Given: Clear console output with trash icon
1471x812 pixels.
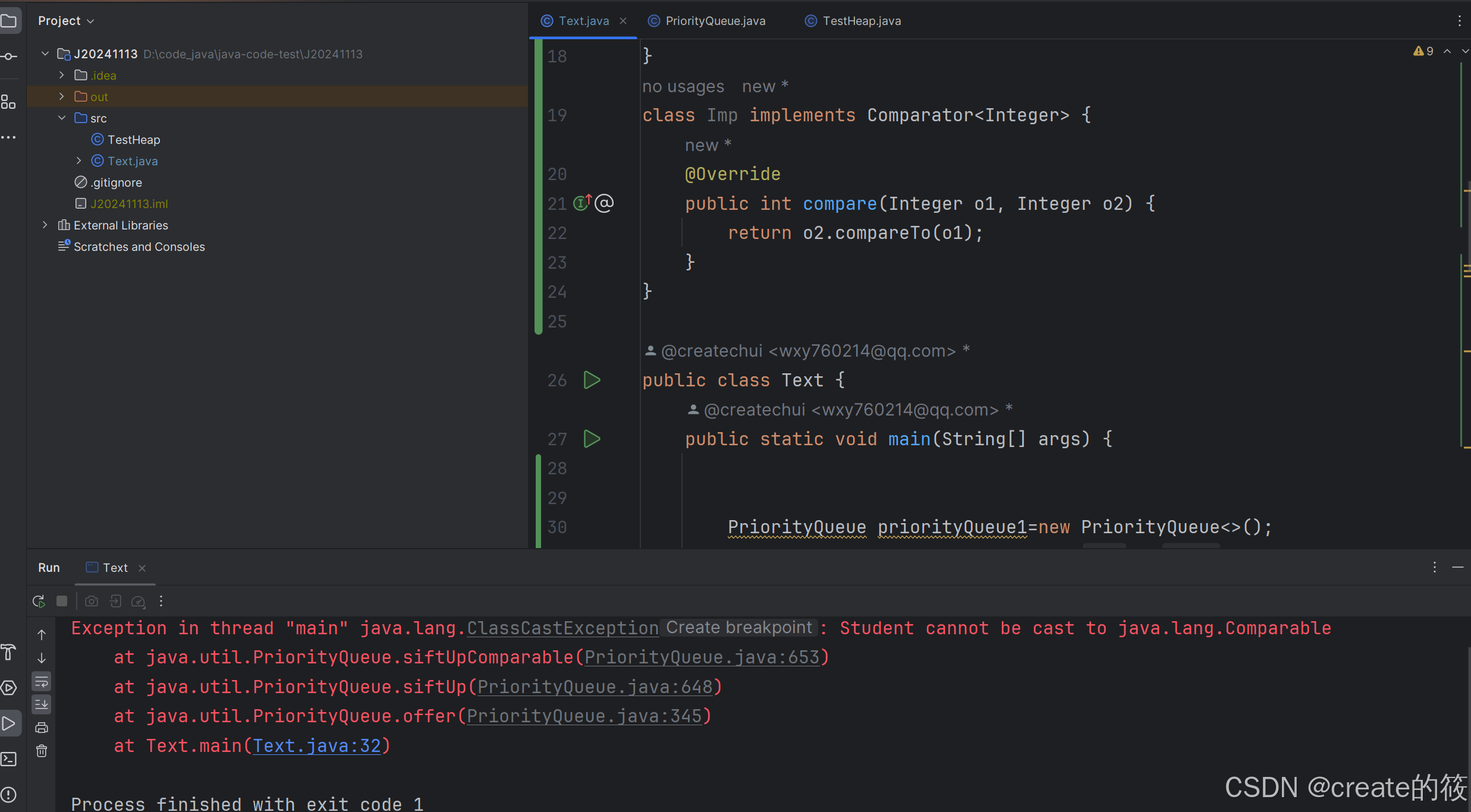Looking at the screenshot, I should pos(42,751).
